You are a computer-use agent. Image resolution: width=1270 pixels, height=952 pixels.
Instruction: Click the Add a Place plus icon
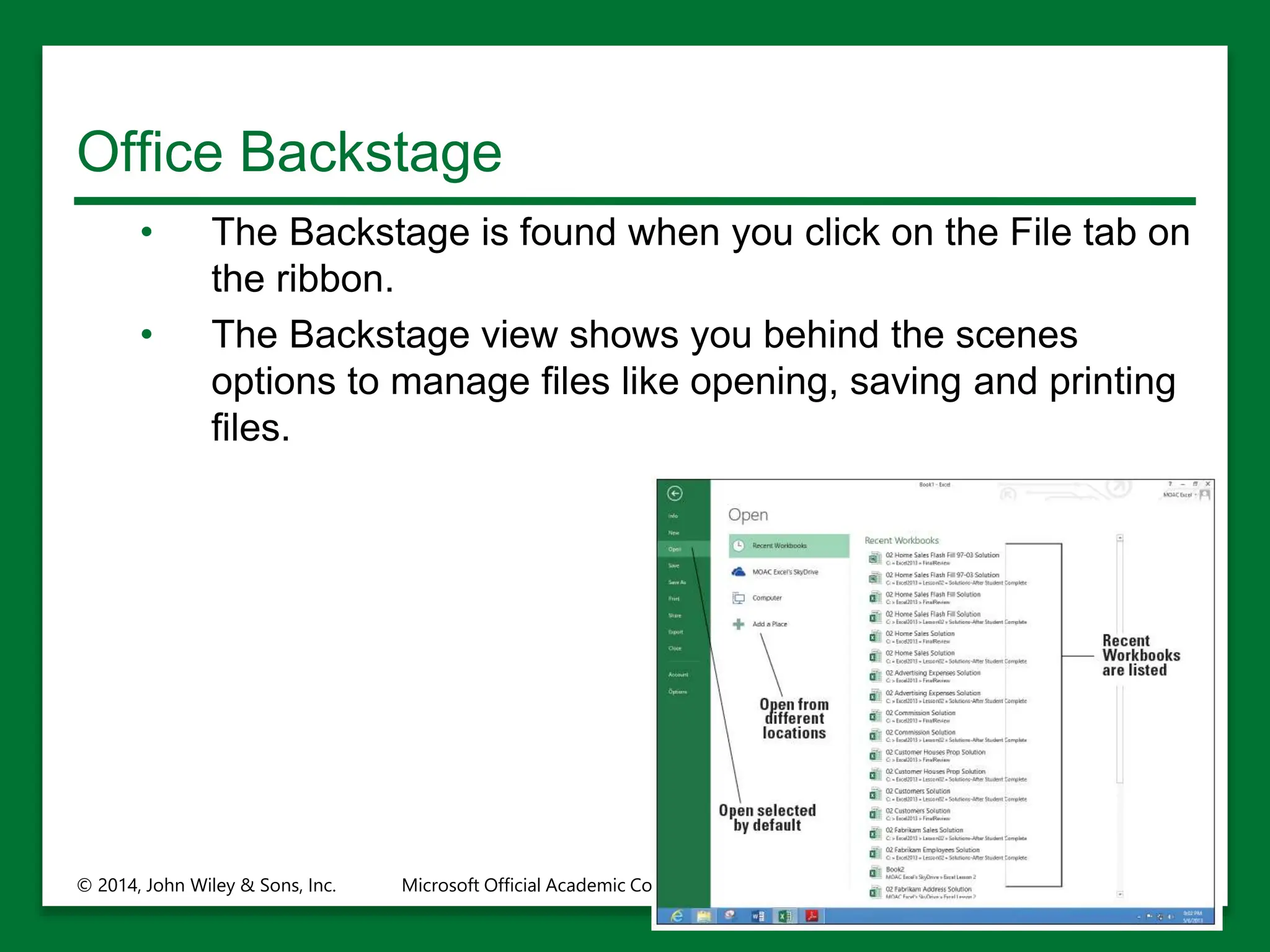coord(738,624)
